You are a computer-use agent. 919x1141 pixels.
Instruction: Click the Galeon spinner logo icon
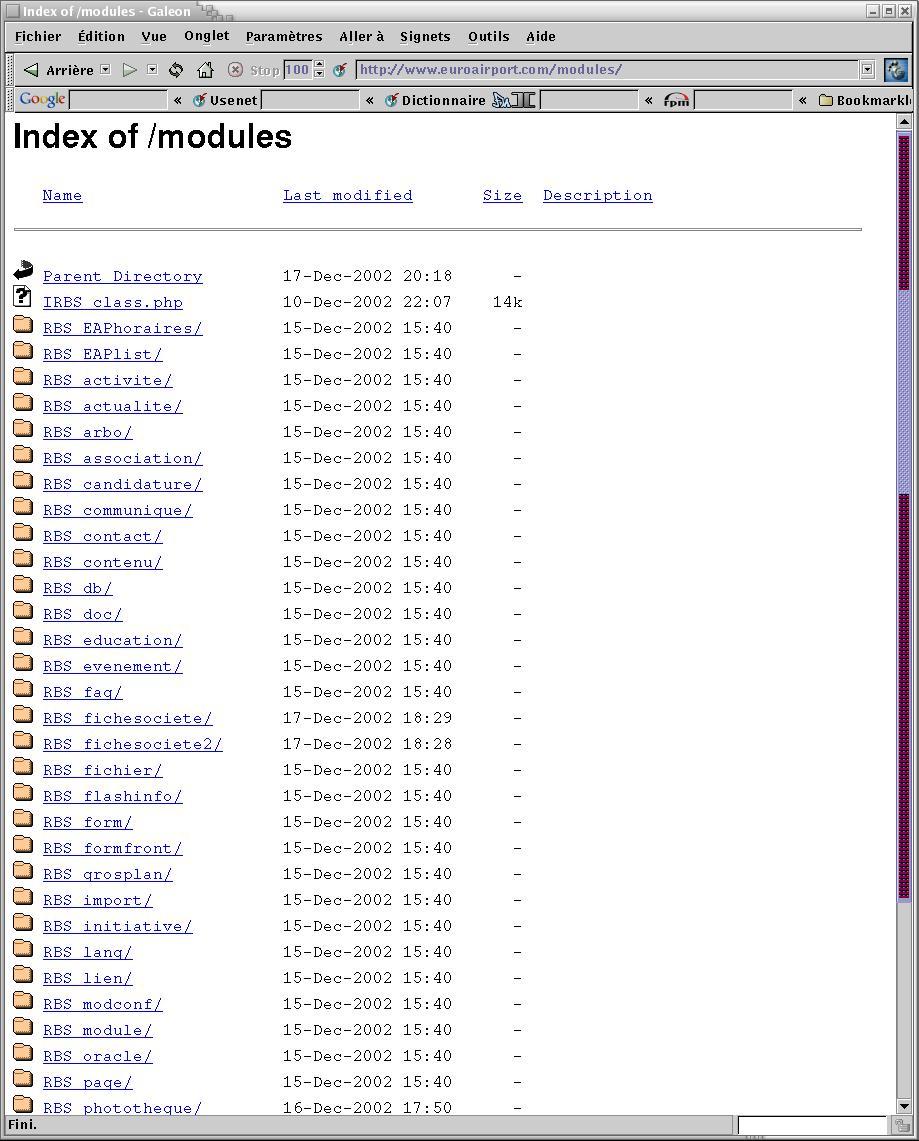(896, 70)
